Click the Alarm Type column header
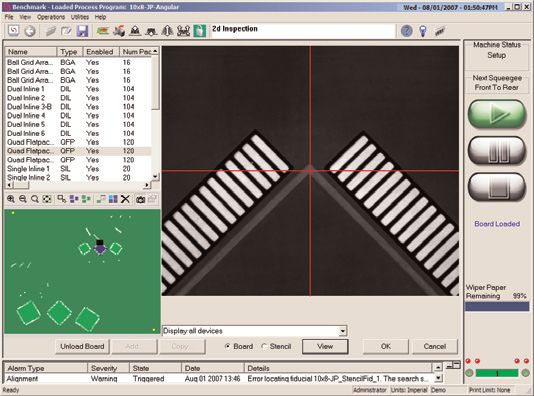 46,368
